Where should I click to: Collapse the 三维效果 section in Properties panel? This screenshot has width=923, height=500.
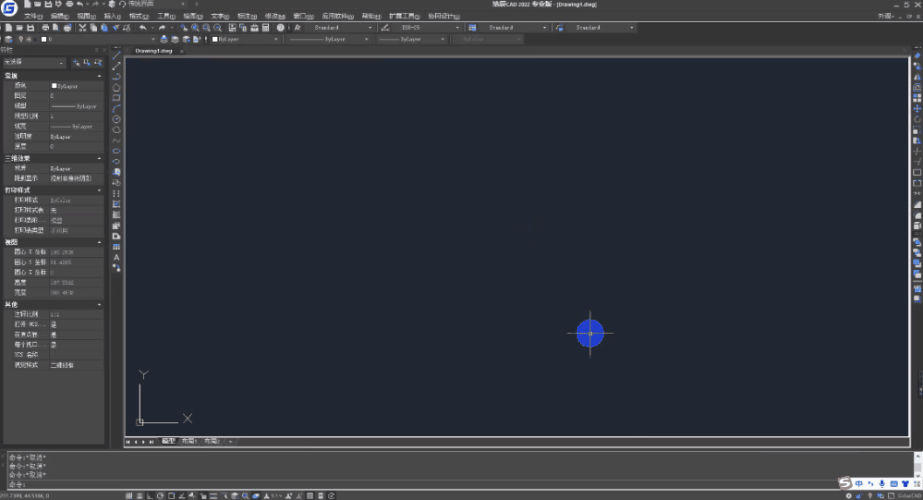coord(99,158)
